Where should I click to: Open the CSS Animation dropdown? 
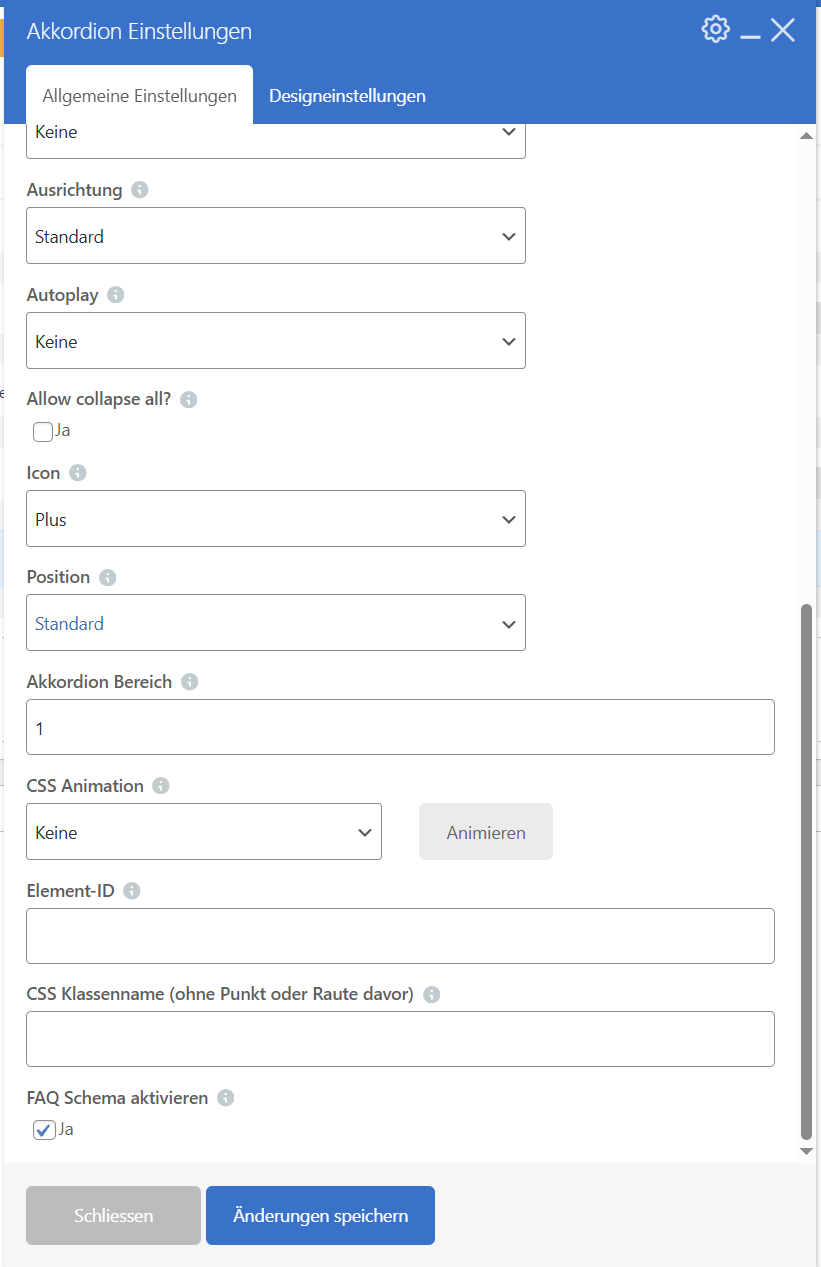204,832
